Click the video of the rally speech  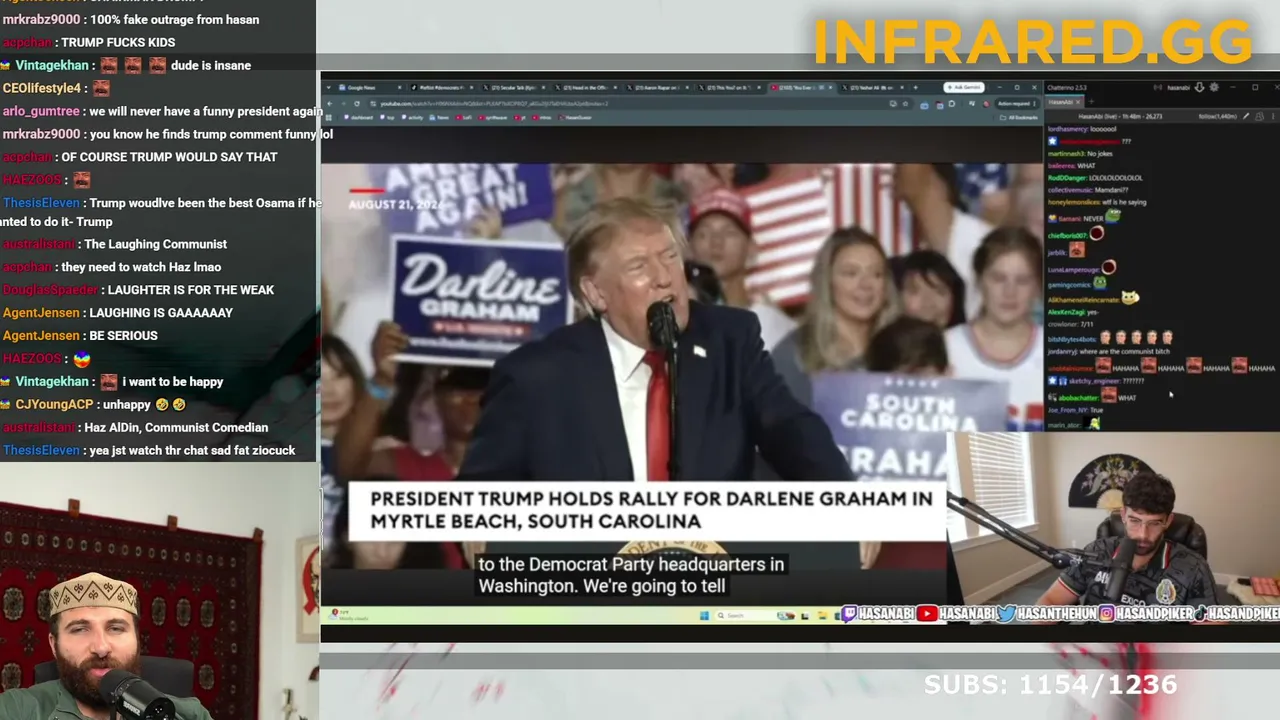(x=682, y=365)
